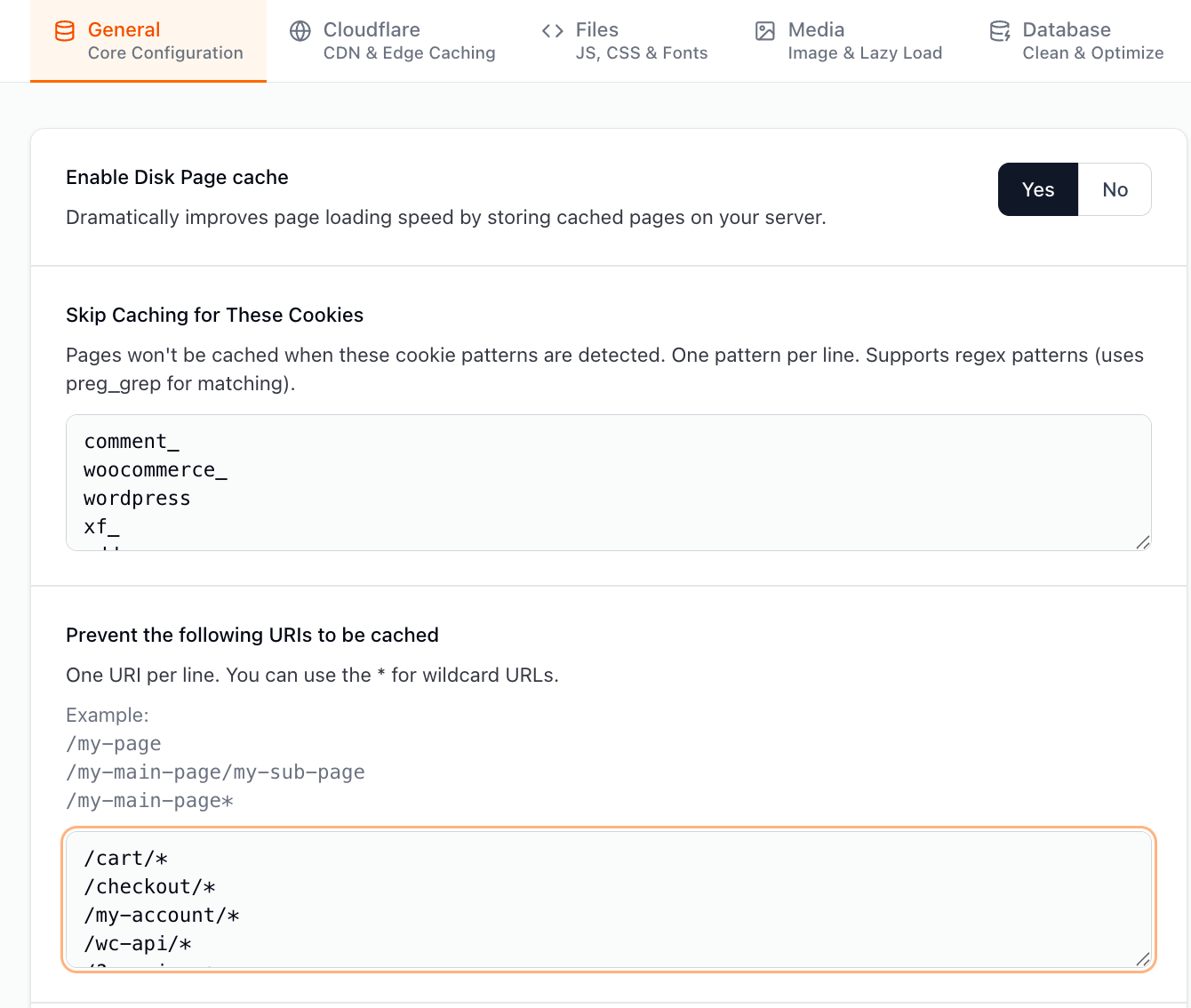
Task: Place cursor on the xf_ cookie line
Action: click(101, 527)
